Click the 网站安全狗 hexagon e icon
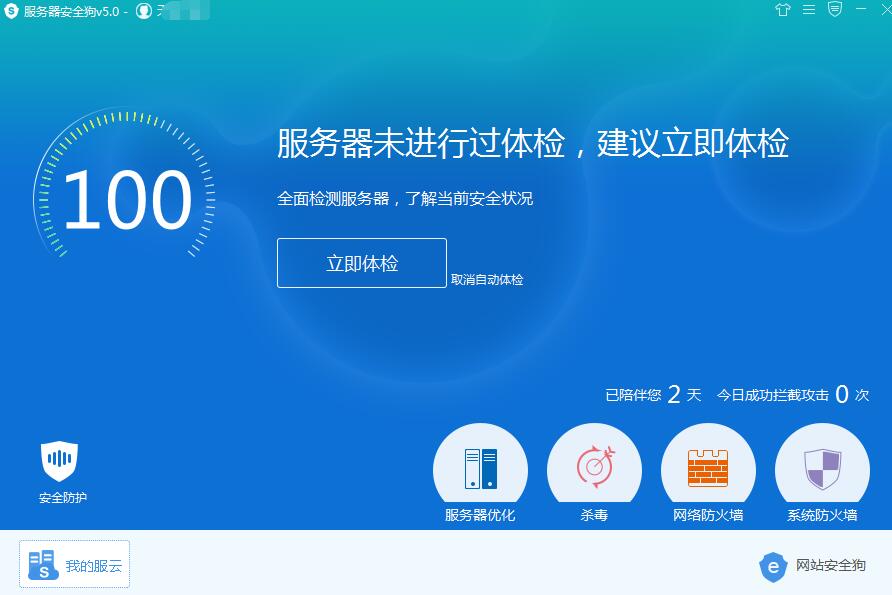 (773, 567)
